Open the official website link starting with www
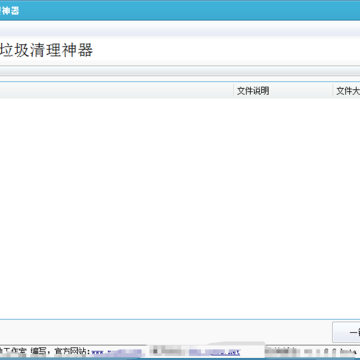 [x=117, y=352]
